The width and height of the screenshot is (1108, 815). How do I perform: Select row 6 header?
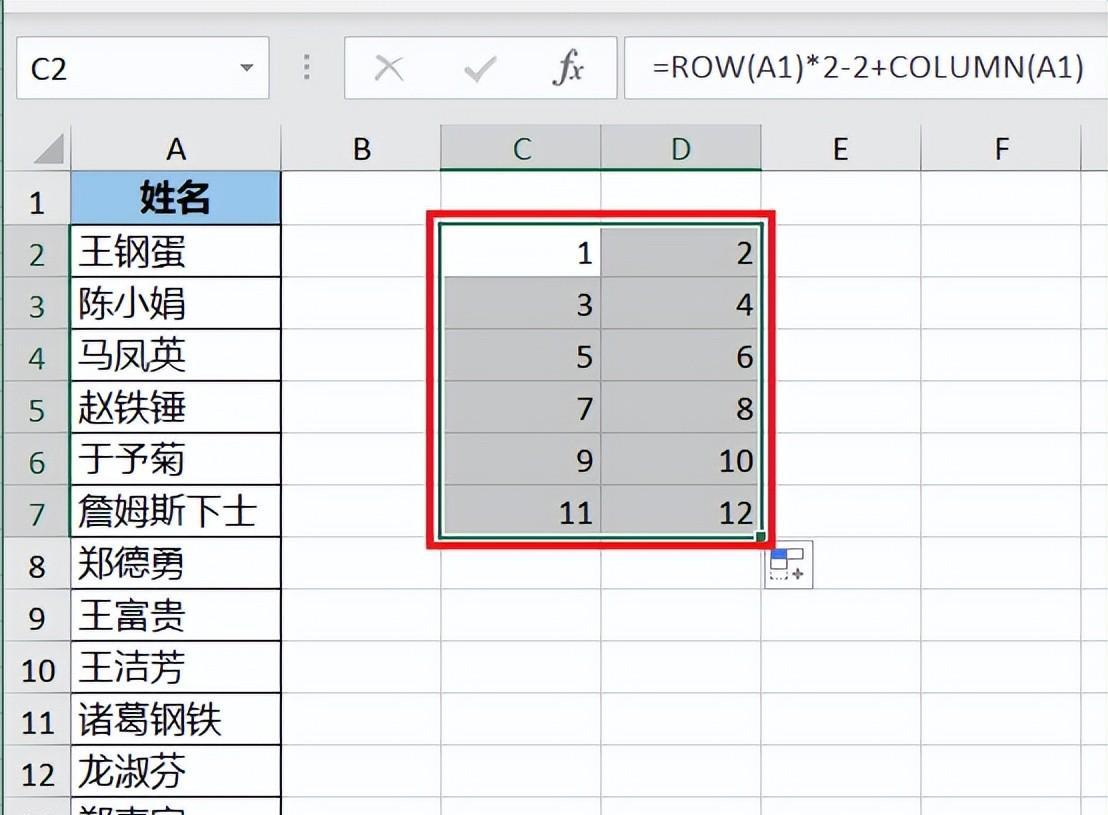point(37,459)
